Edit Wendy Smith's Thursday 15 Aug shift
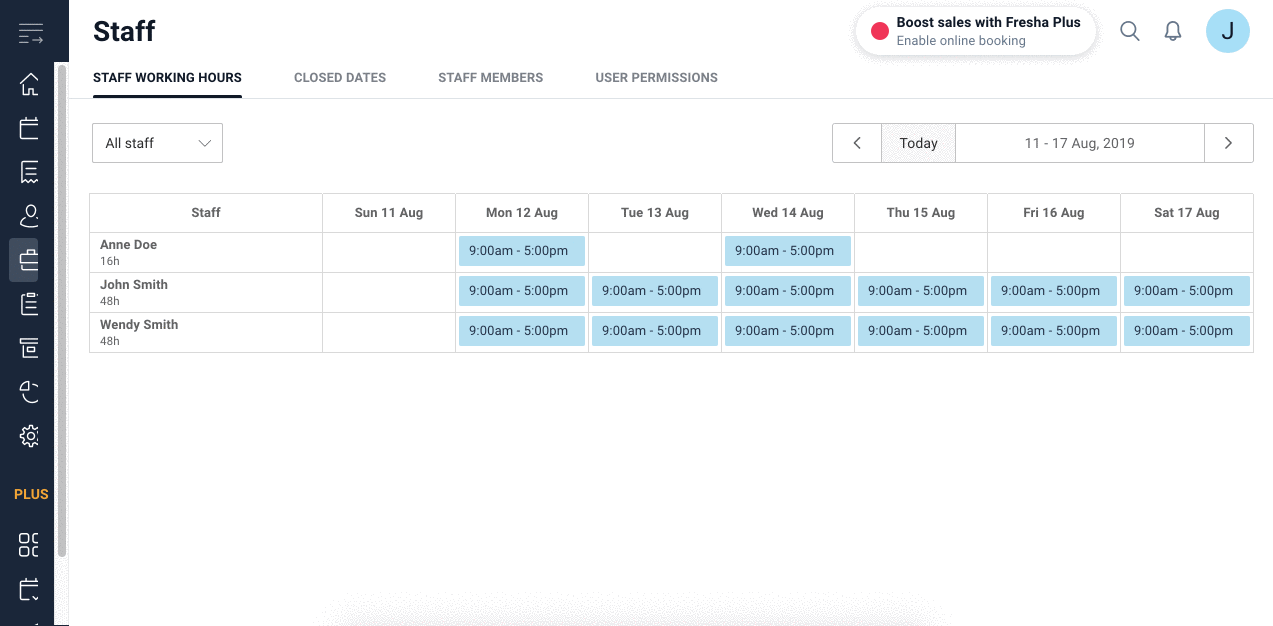The width and height of the screenshot is (1273, 626). [921, 331]
